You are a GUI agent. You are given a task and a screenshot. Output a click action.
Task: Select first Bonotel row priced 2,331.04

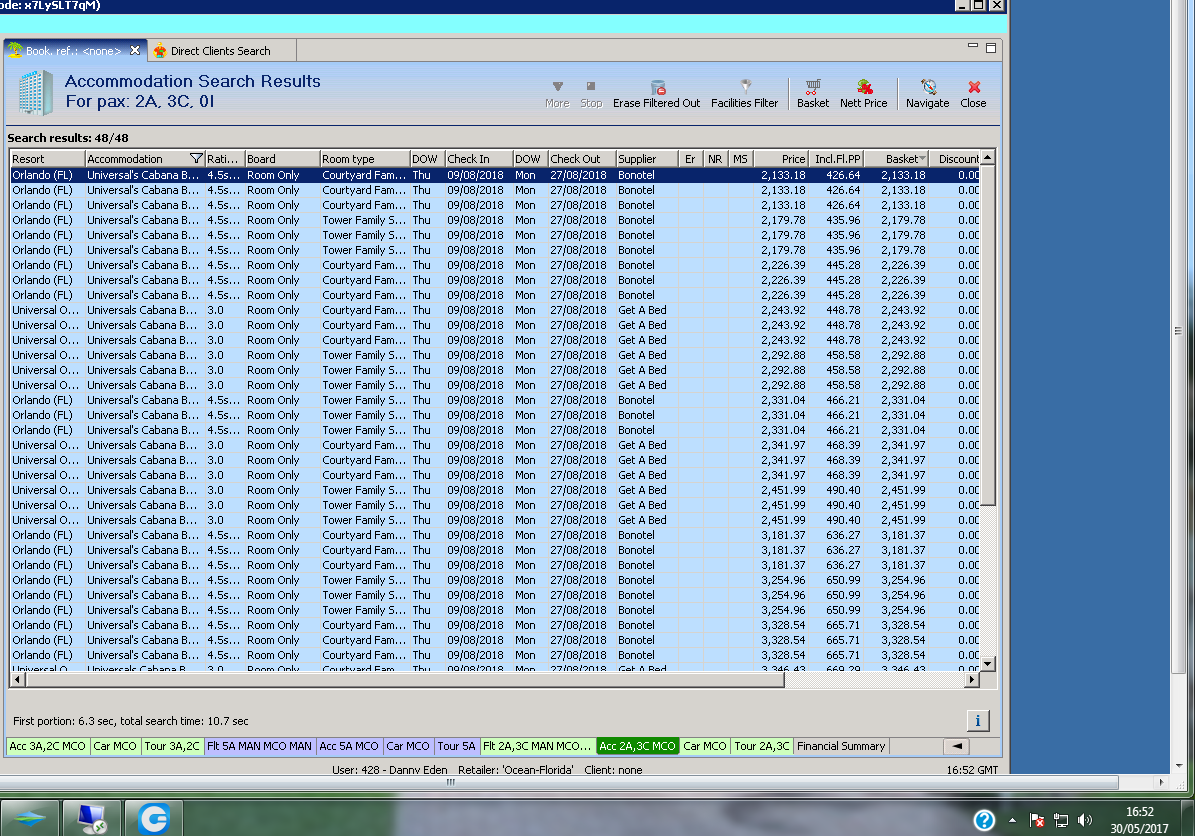pyautogui.click(x=495, y=400)
